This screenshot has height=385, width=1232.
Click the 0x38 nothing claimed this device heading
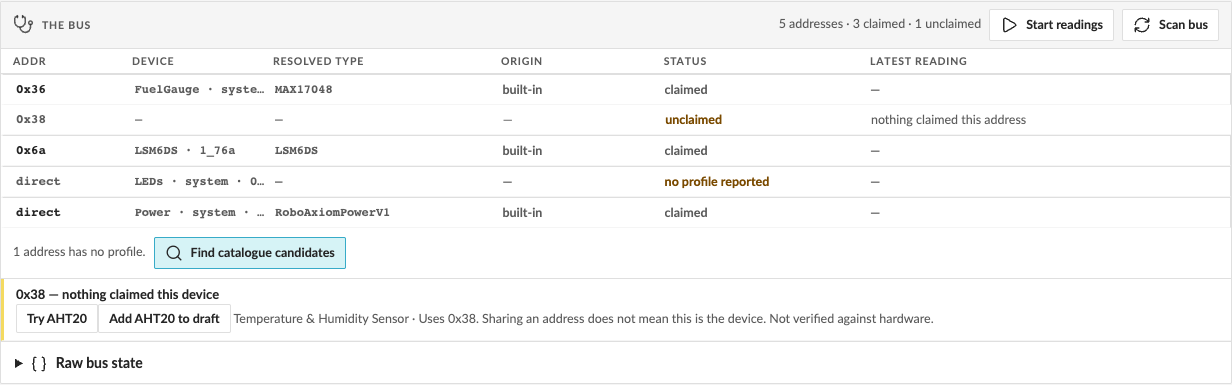(x=117, y=294)
